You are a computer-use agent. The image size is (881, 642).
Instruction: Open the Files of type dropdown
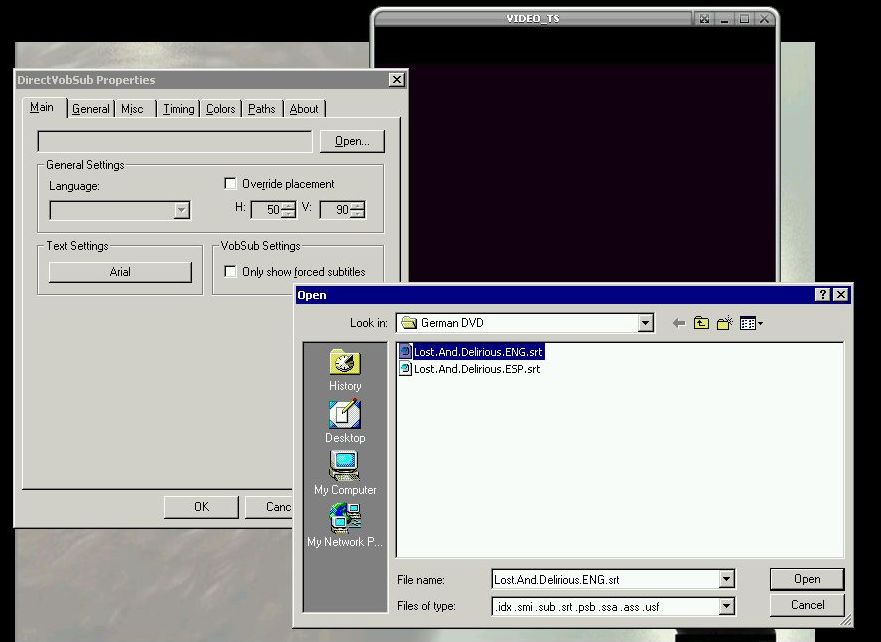(726, 605)
